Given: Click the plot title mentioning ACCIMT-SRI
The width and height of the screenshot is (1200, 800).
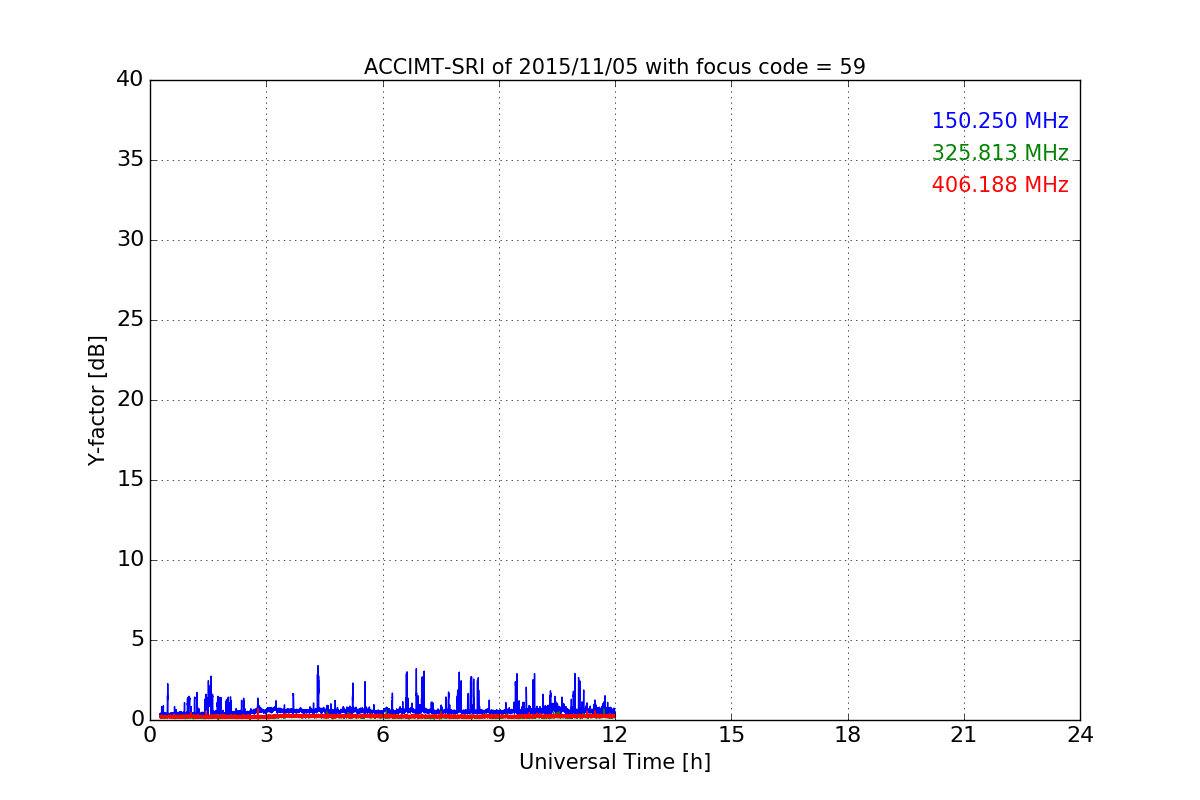Looking at the screenshot, I should click(x=614, y=67).
